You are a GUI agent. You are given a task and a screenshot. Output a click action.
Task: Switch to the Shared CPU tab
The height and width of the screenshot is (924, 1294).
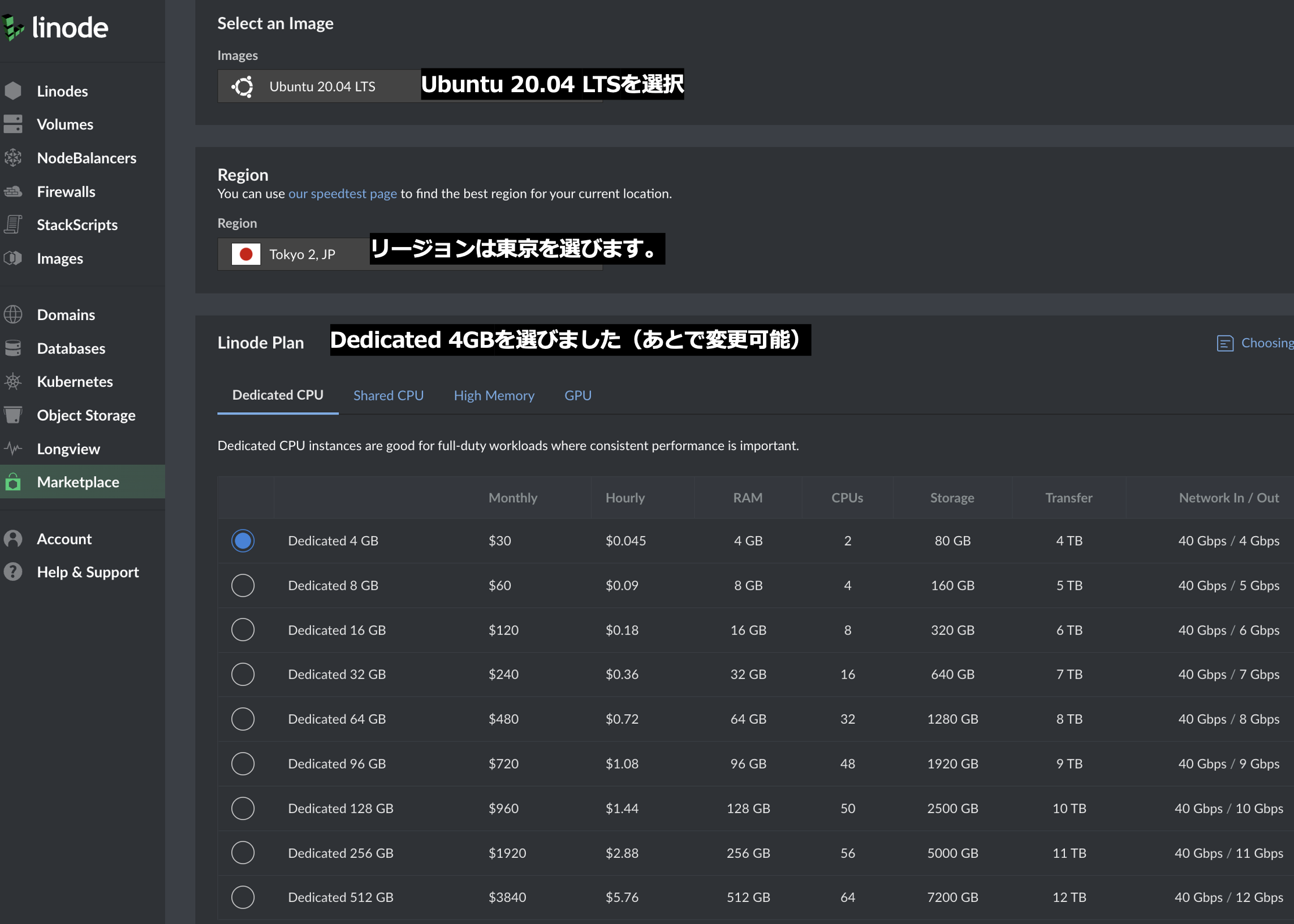tap(388, 395)
